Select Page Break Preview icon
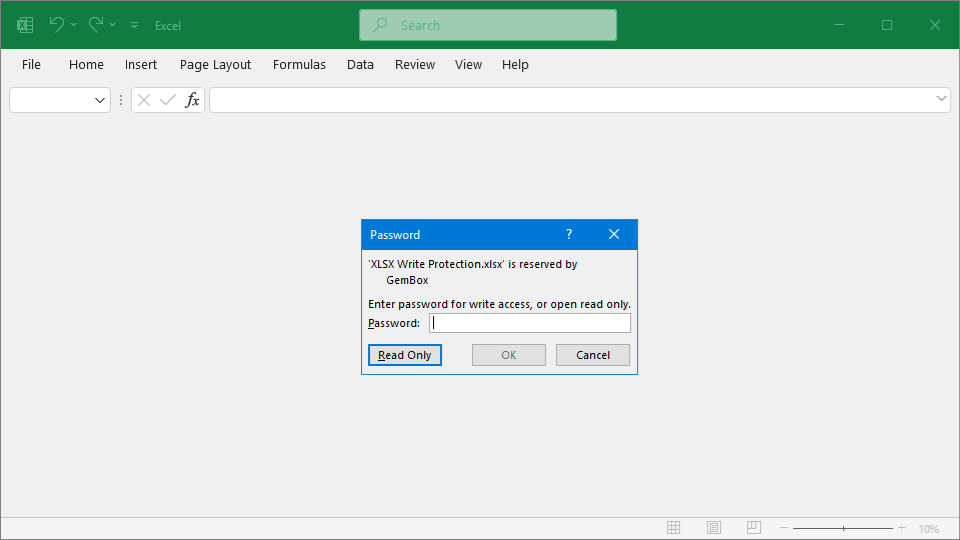 [753, 528]
